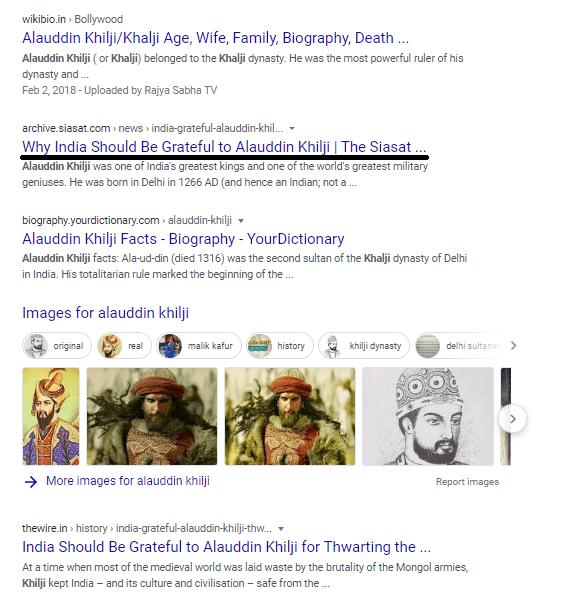Image resolution: width=565 pixels, height=598 pixels.
Task: Open the wikibio.in Alauddin Khilji/Khalji Age result
Action: click(x=215, y=38)
